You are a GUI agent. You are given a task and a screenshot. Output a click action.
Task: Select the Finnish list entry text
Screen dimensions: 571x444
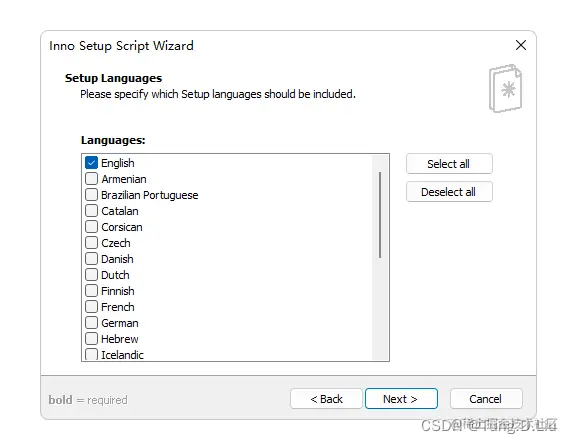[x=118, y=291]
